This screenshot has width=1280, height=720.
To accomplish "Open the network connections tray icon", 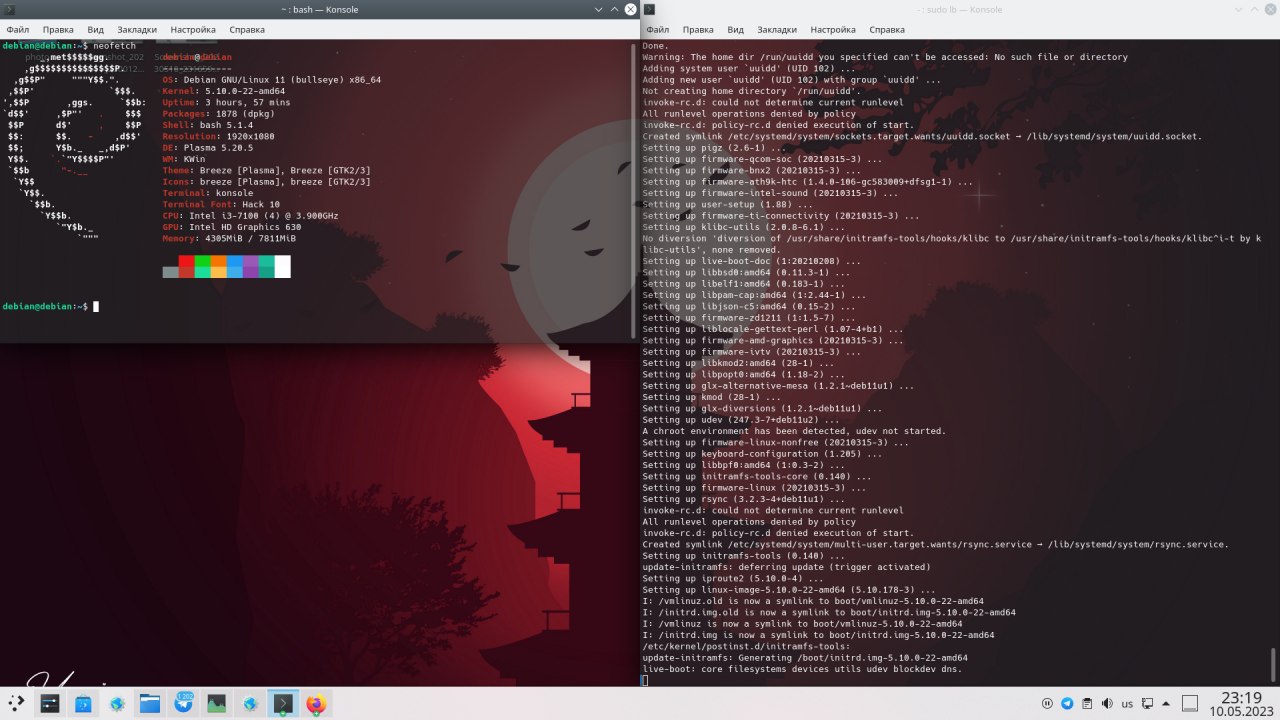I will coord(1149,703).
